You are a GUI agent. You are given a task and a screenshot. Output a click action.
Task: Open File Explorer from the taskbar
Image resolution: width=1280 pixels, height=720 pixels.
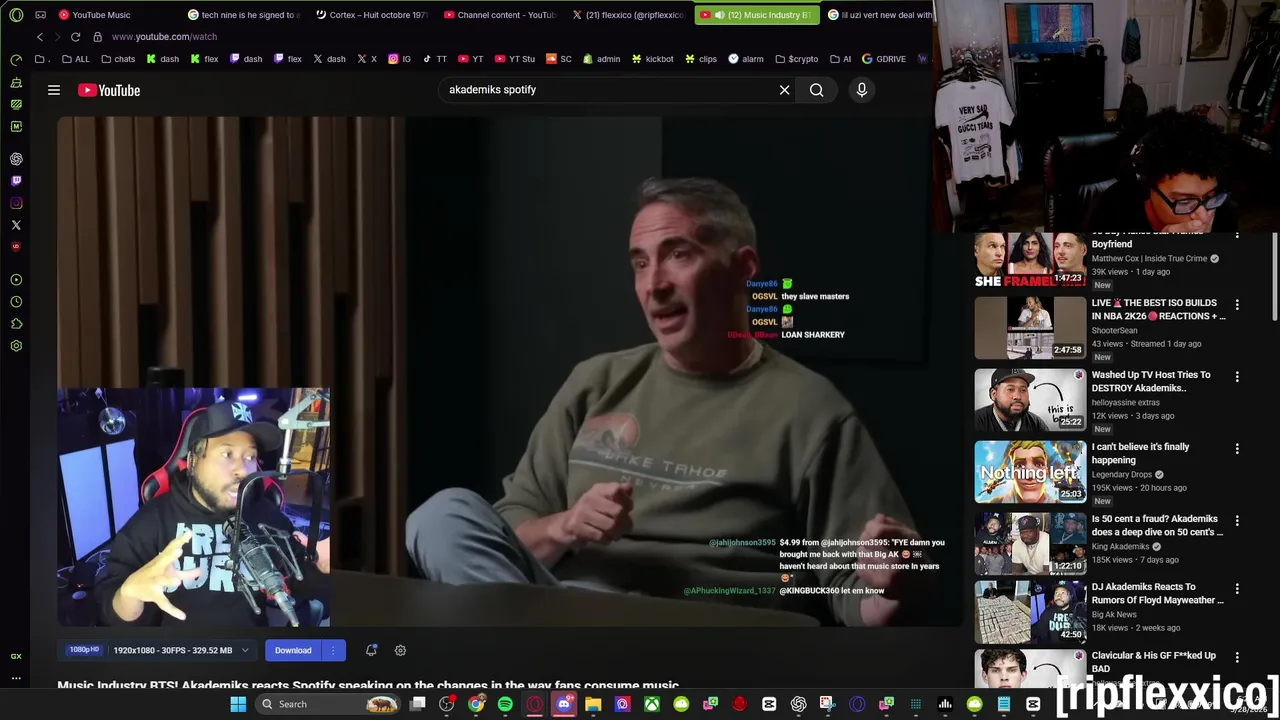(x=593, y=704)
